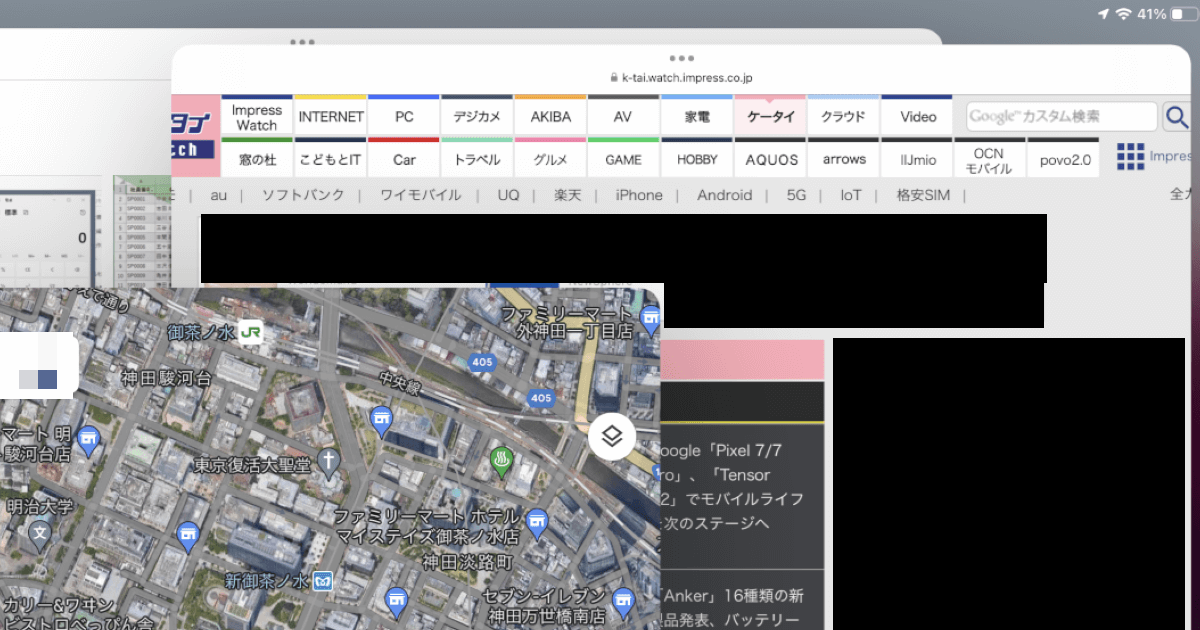Tap the 神田淡路町 label on the map
Screen dimensions: 1200x630
click(467, 562)
